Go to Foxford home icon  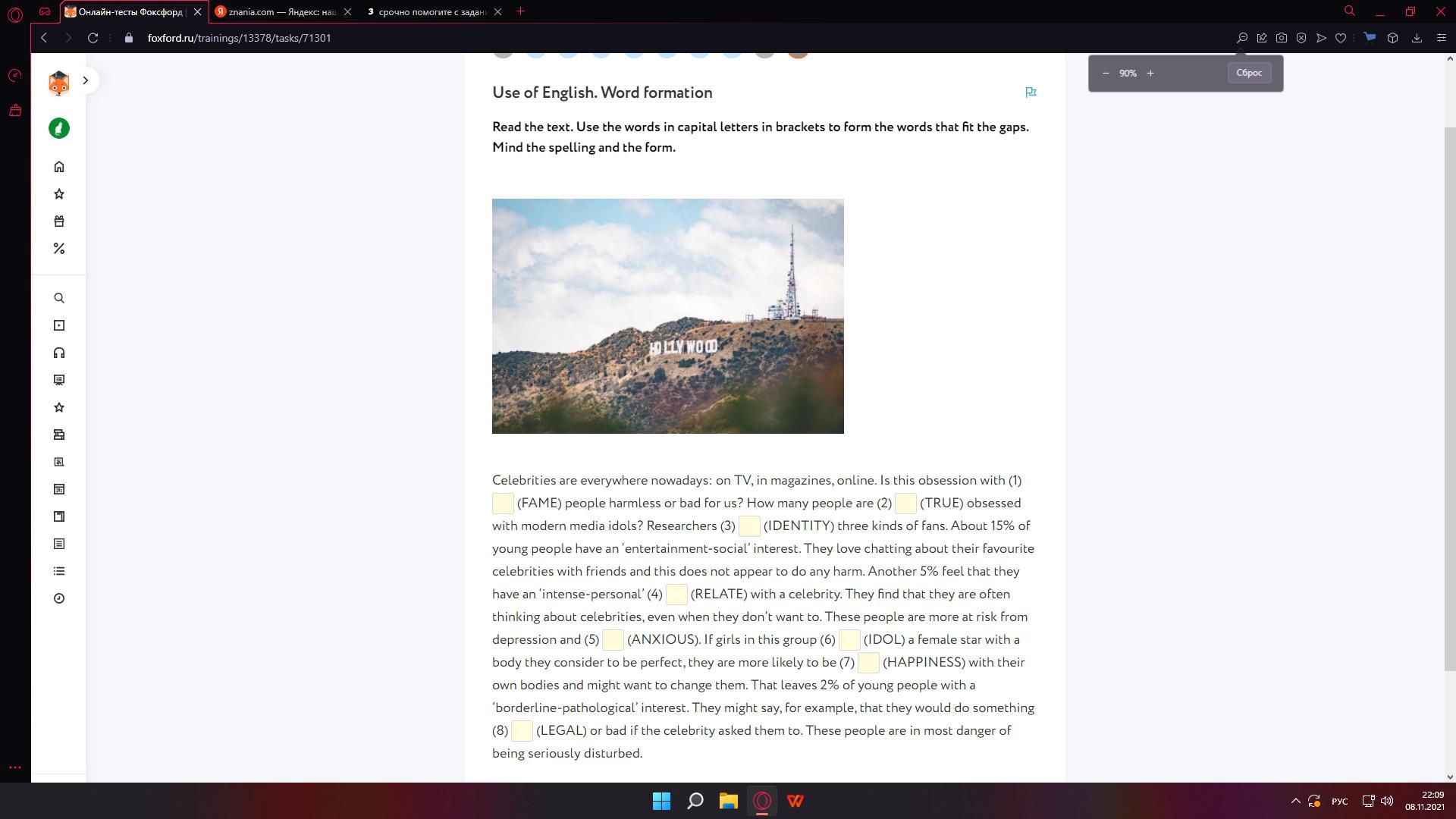coord(59,167)
